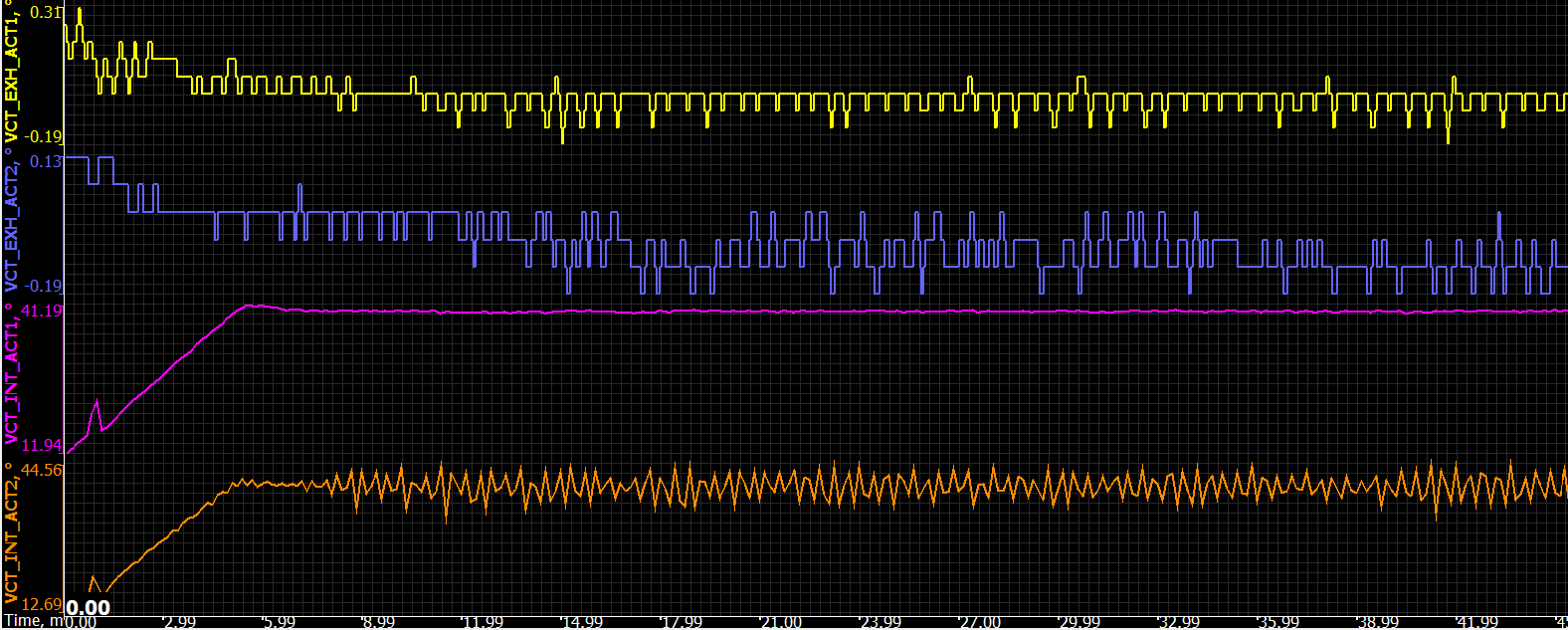The image size is (1568, 630).
Task: Click the 27.00 time axis tick label
Action: coord(979,622)
